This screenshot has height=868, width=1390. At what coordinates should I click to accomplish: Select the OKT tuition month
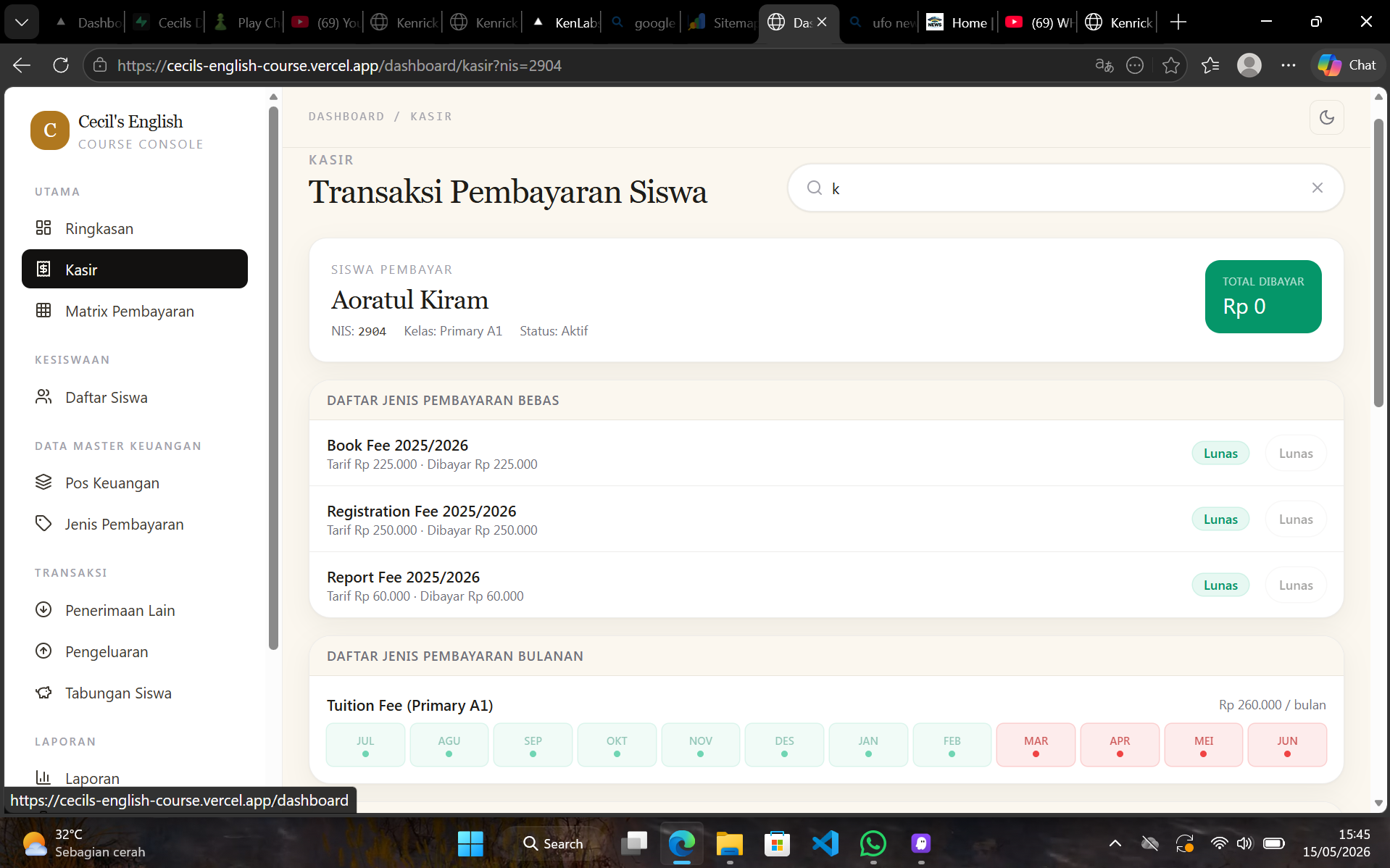[617, 745]
